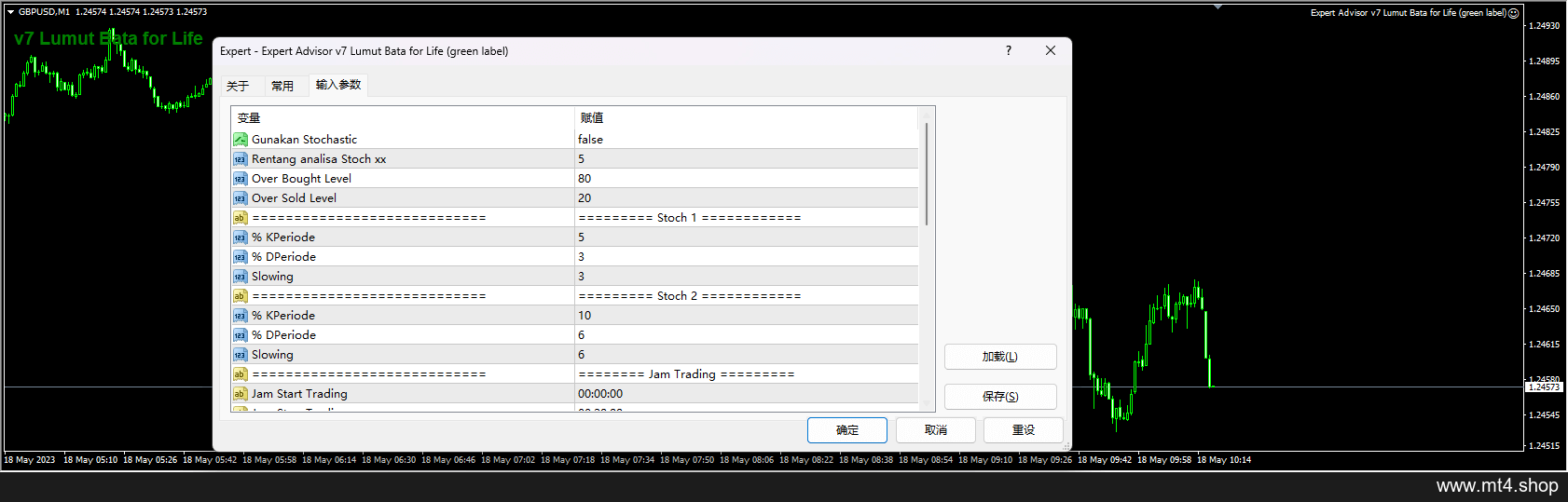1568x502 pixels.
Task: Select the Gunakan Stochastic variable name
Action: 304,140
